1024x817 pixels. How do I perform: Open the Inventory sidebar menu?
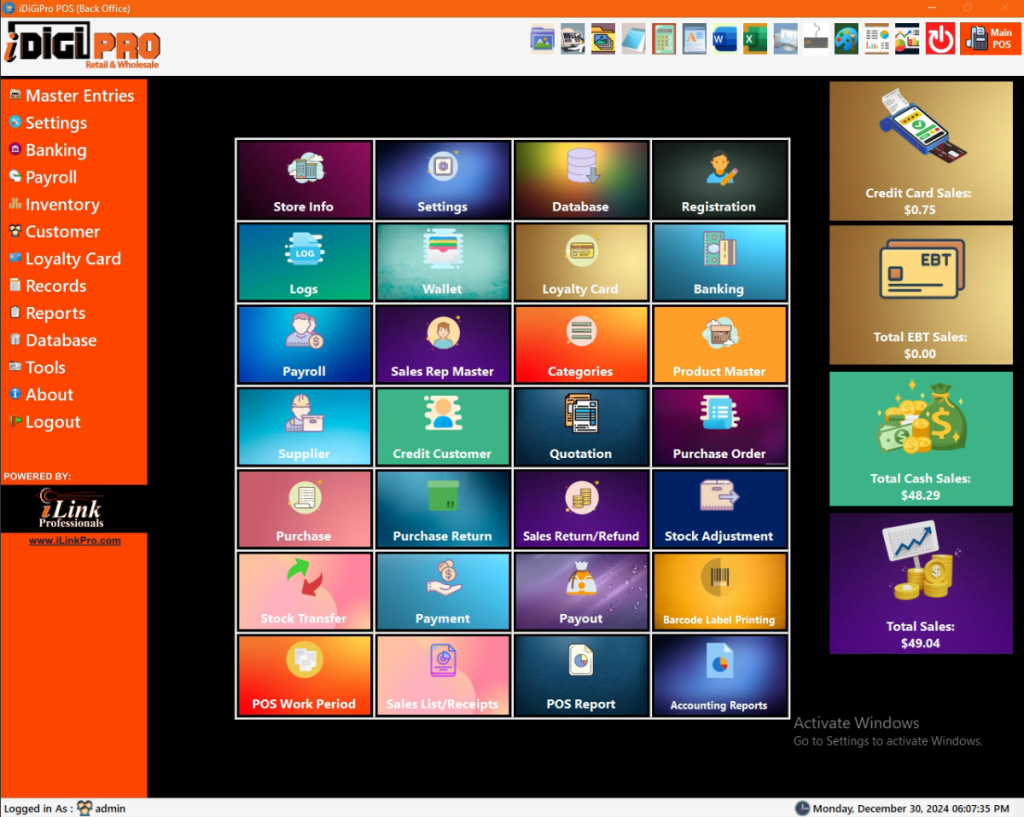point(55,204)
